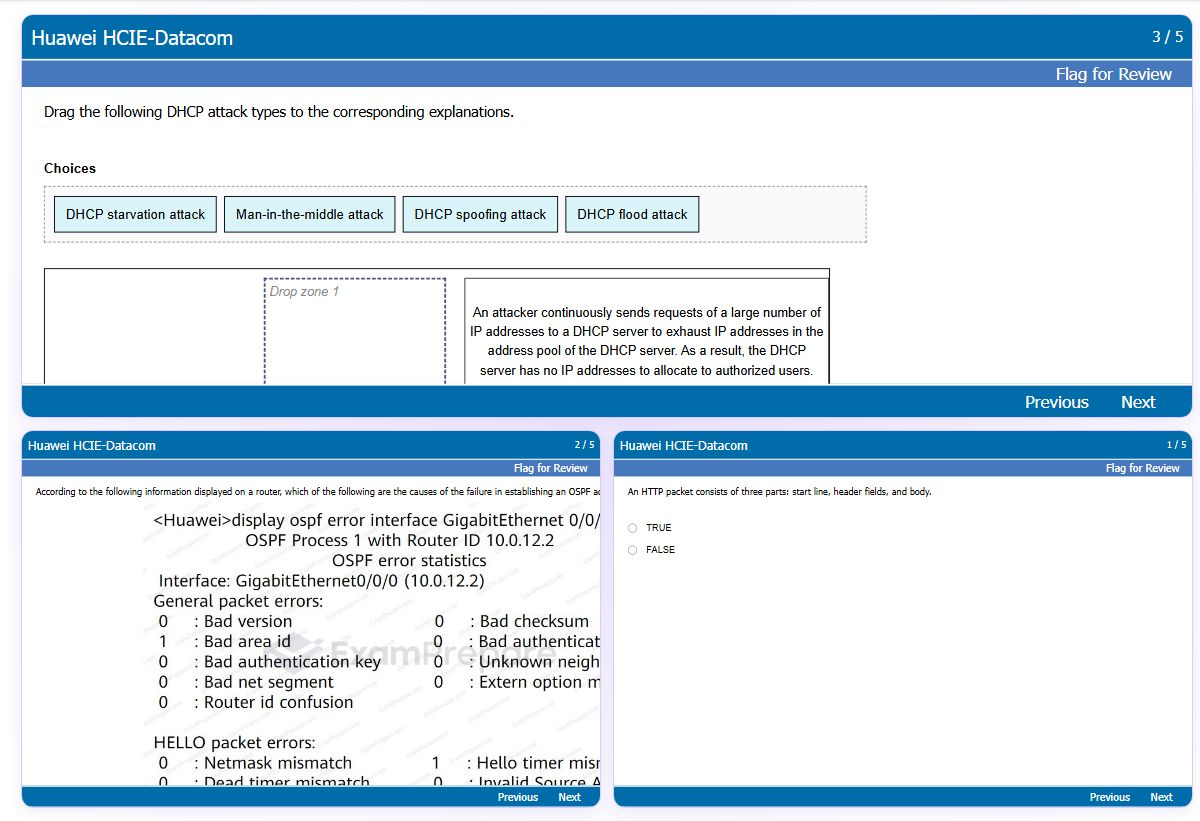This screenshot has height=821, width=1200.
Task: Click the 'Bad area id' row
Action: pos(225,642)
